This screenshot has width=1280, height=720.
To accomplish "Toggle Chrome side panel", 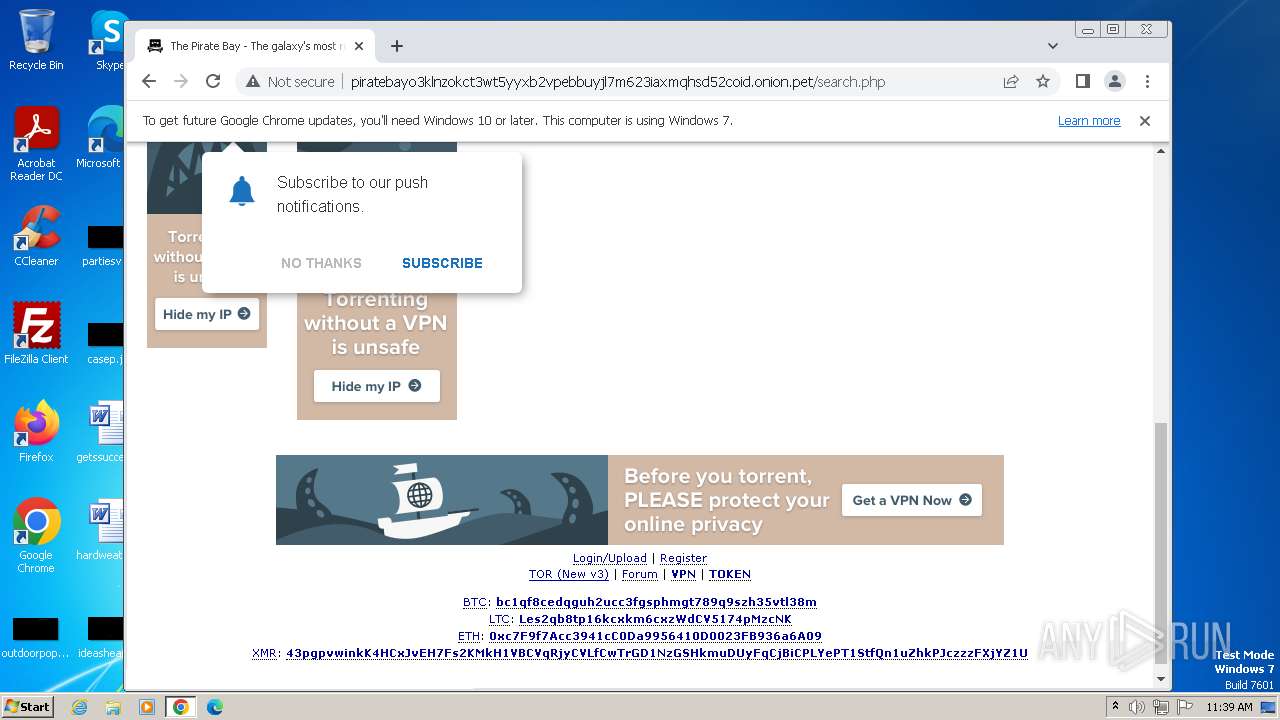I will point(1082,82).
